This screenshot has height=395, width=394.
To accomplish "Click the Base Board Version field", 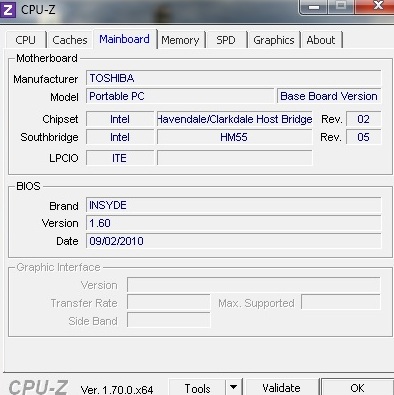I will point(329,96).
